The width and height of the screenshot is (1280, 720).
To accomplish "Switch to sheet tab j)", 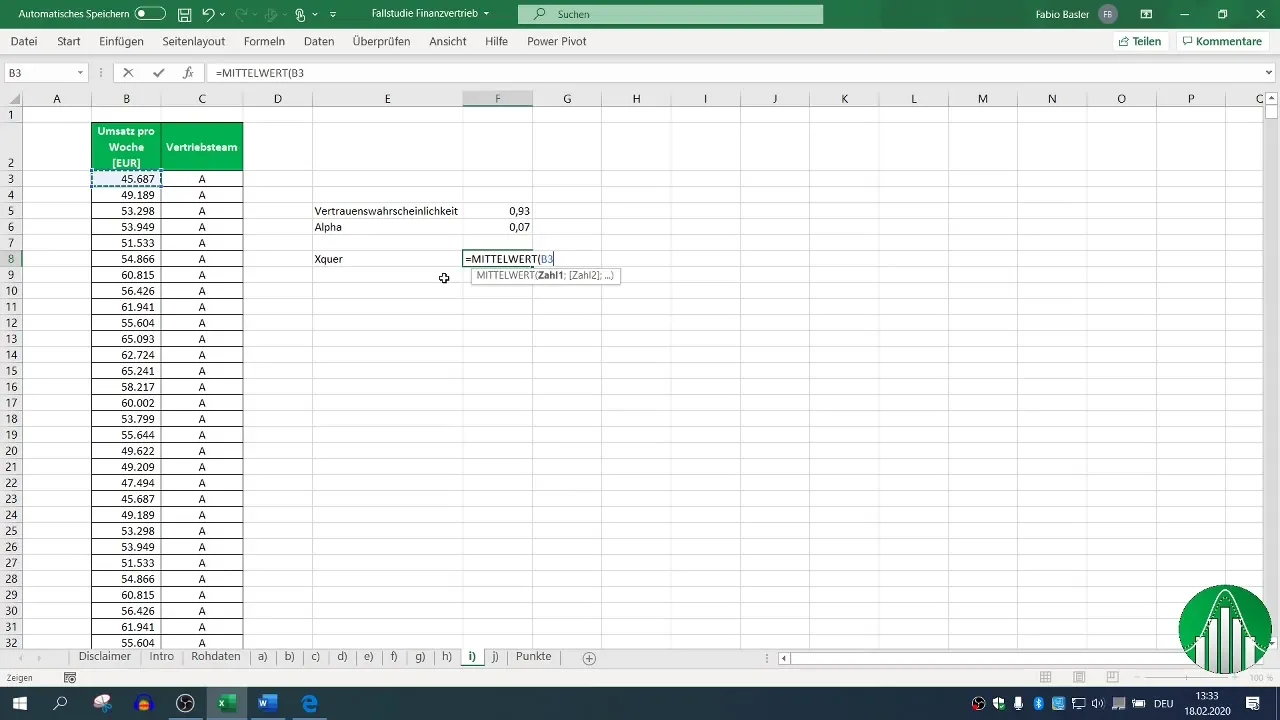I will pyautogui.click(x=495, y=657).
